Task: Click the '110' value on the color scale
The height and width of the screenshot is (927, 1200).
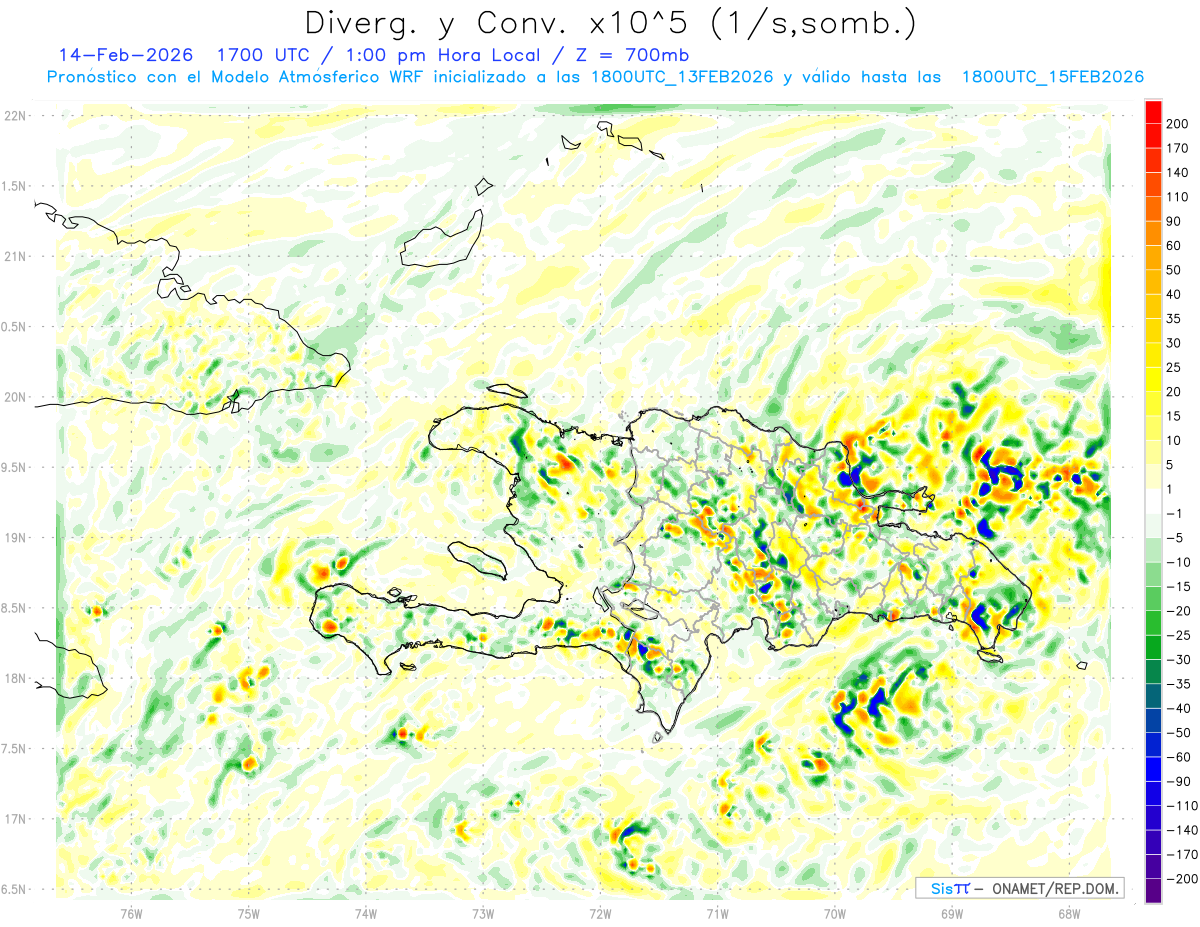Action: pos(1179,197)
